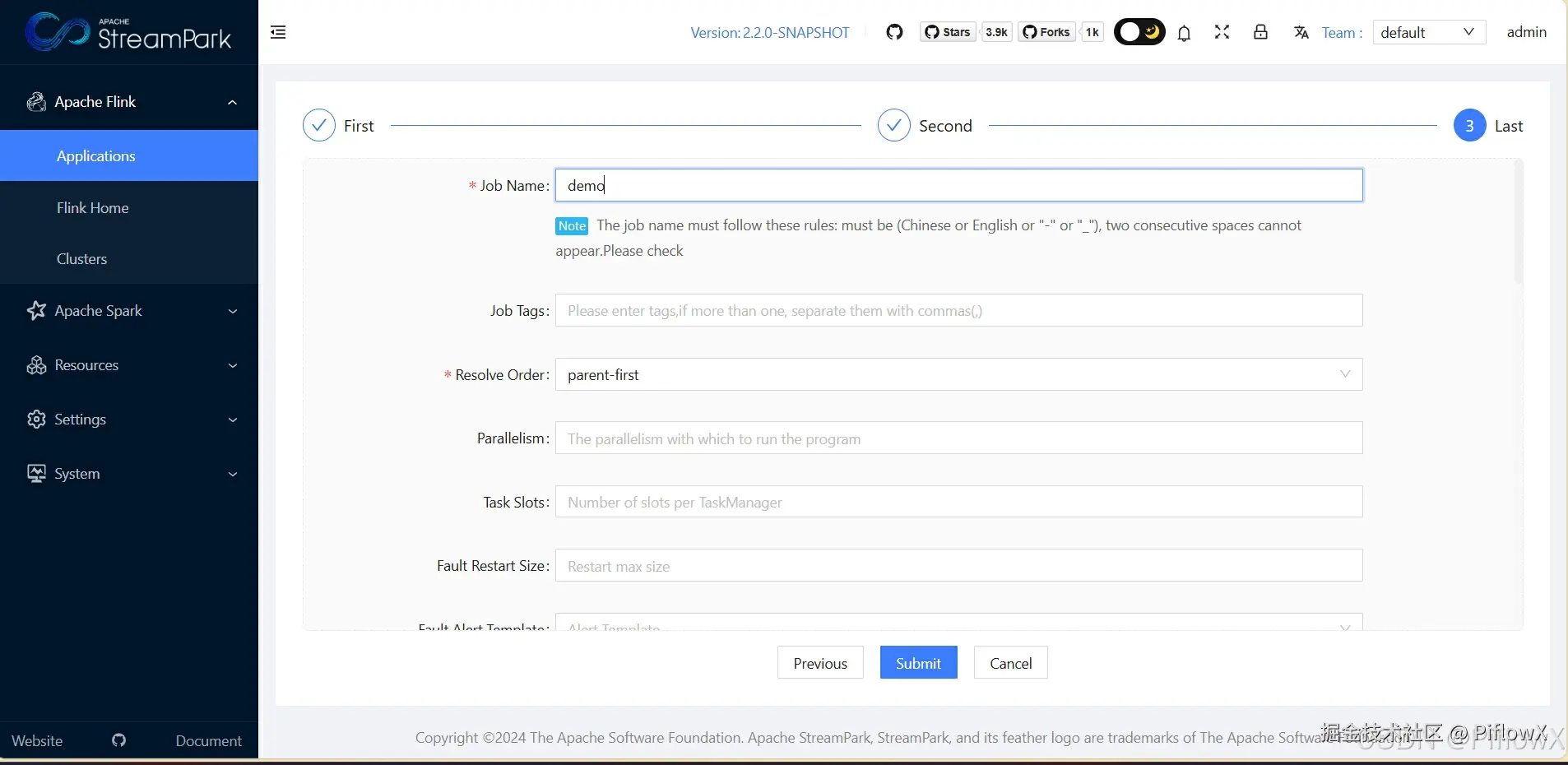Click the Version 2.2.0-SNAPSHOT link

(x=770, y=33)
